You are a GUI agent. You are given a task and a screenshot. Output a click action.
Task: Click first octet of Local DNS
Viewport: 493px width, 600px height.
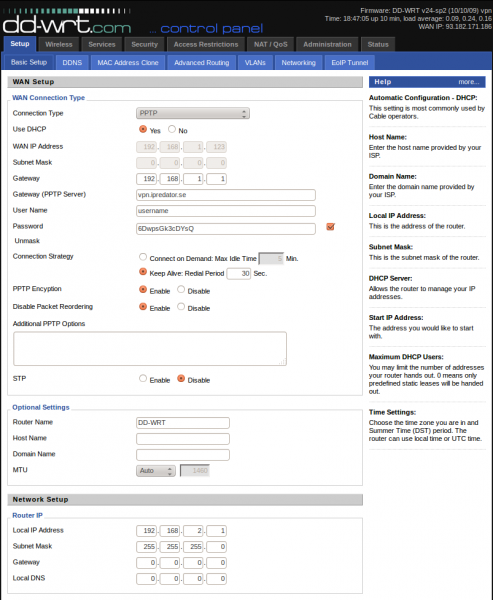(146, 579)
